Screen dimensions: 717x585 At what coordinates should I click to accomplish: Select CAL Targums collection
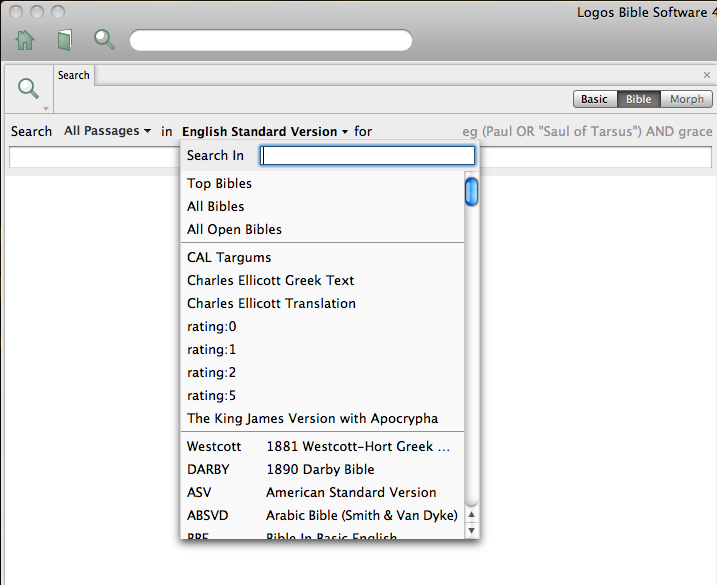click(x=322, y=258)
